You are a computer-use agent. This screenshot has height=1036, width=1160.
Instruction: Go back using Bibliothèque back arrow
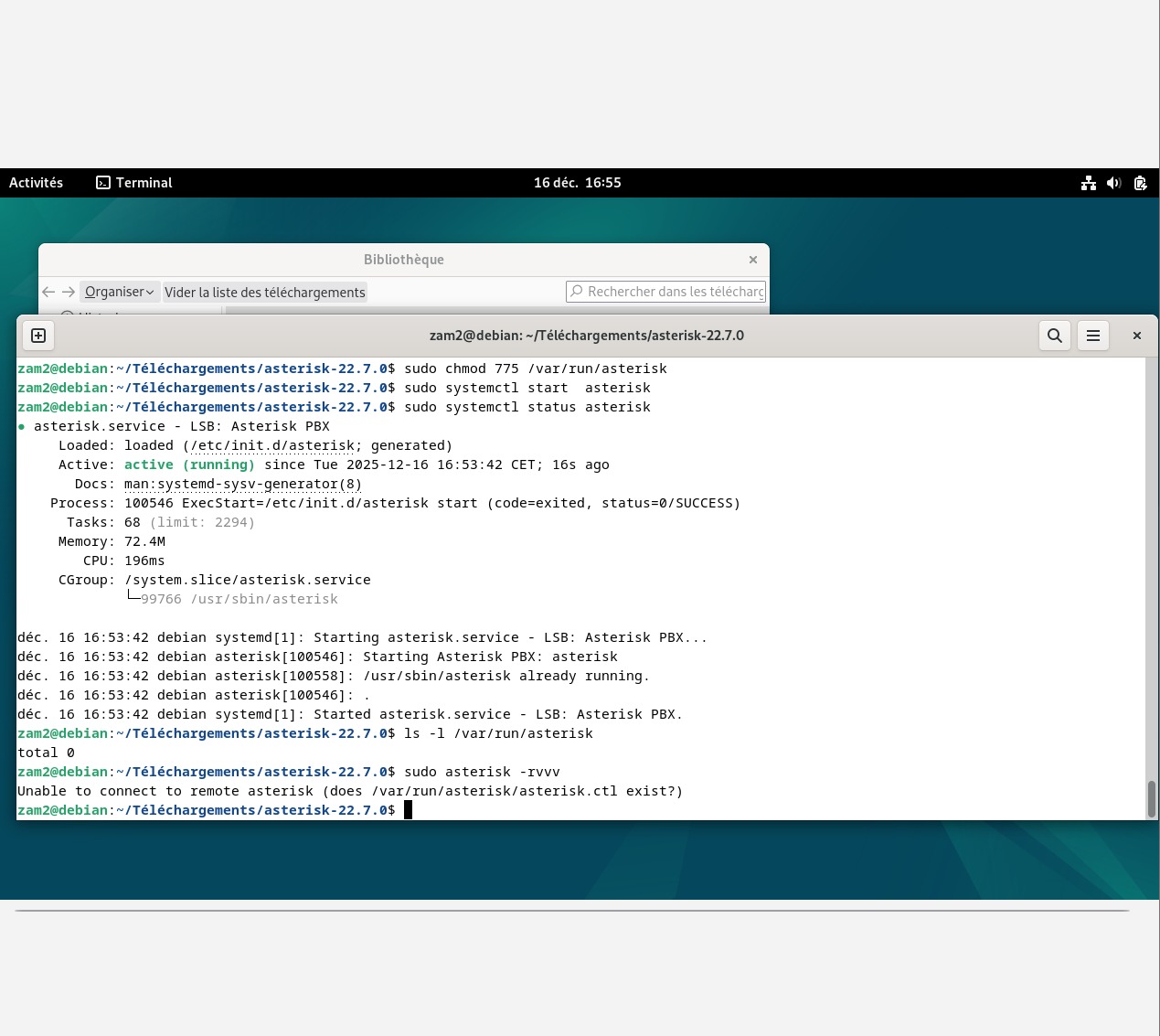click(49, 292)
